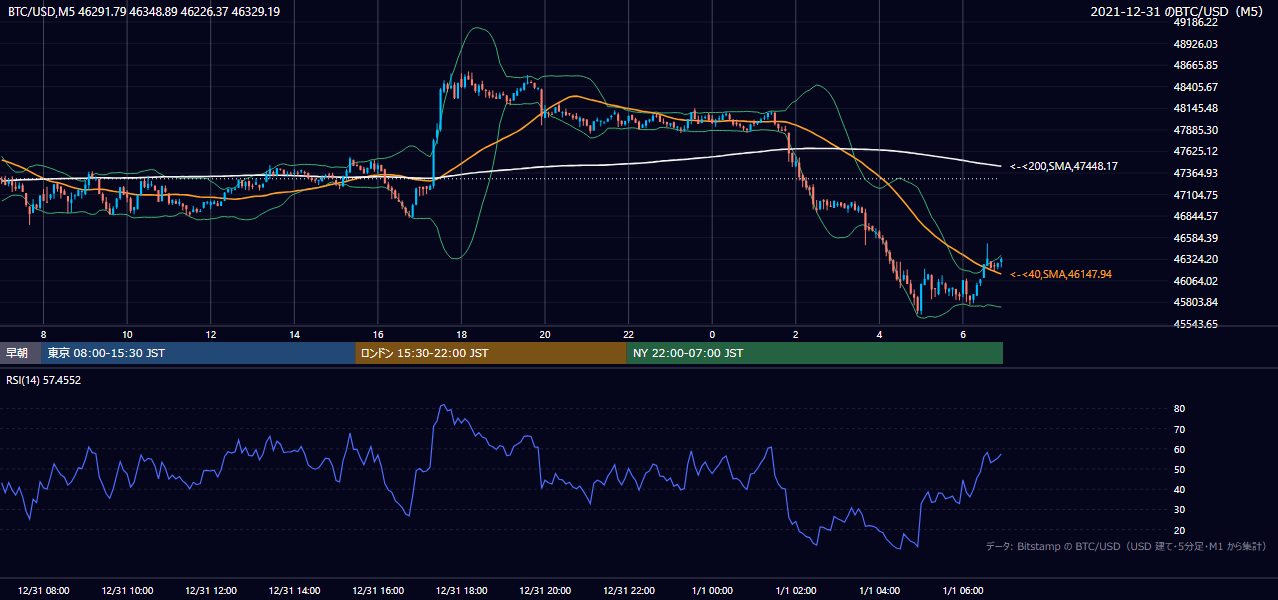This screenshot has height=600, width=1278.
Task: Click the 早朝 session segment
Action: (x=20, y=353)
